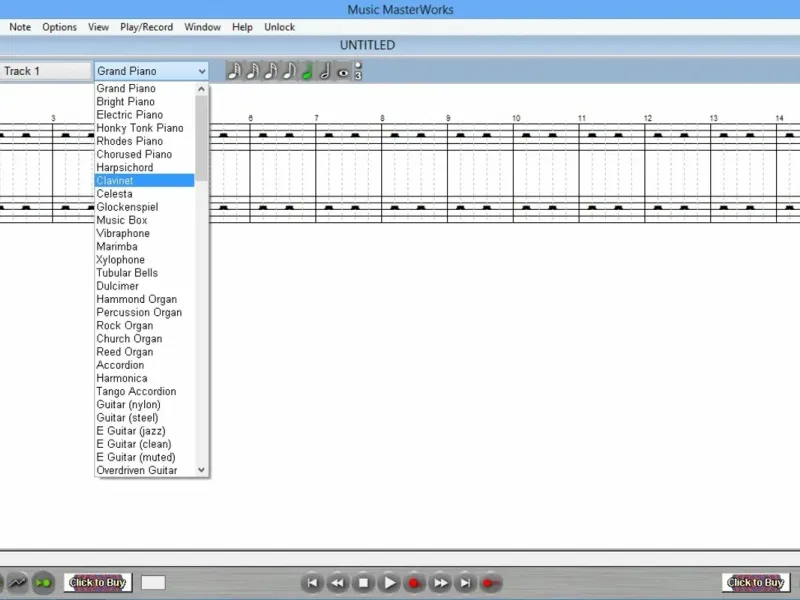Click the red record button
800x600 pixels.
(414, 582)
